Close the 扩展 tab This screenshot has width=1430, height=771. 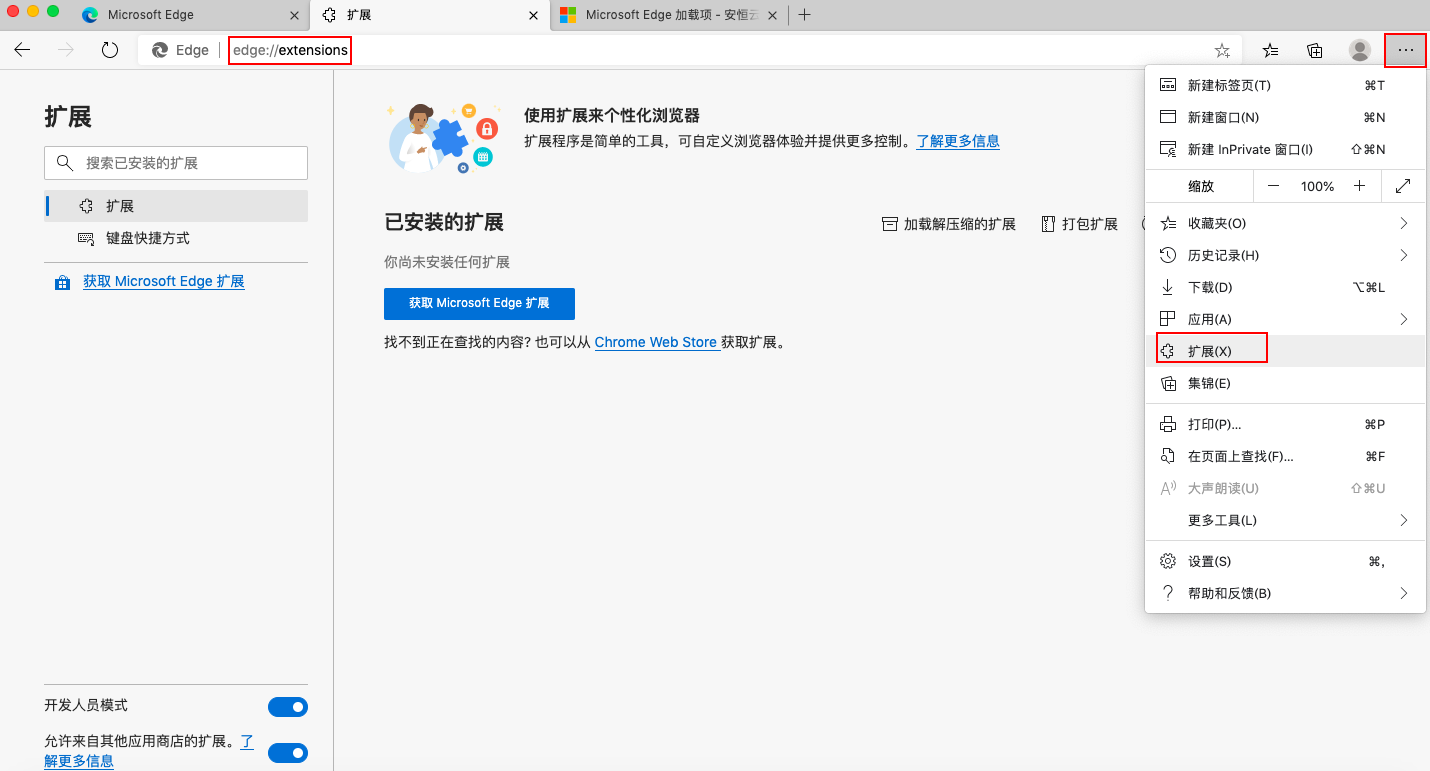533,15
